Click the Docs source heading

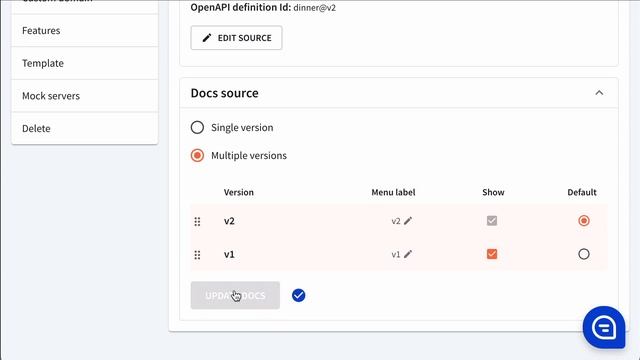click(224, 93)
